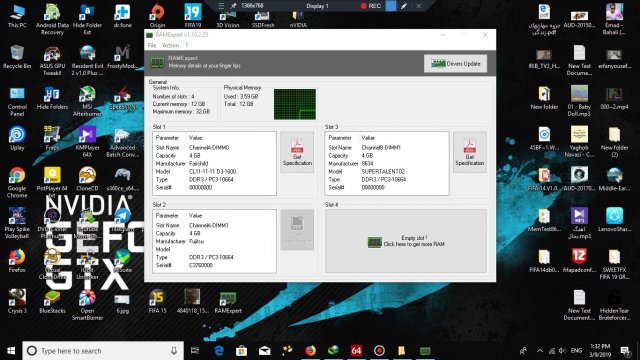Image resolution: width=640 pixels, height=360 pixels.
Task: Open Firefox from the taskbar
Action: point(310,351)
